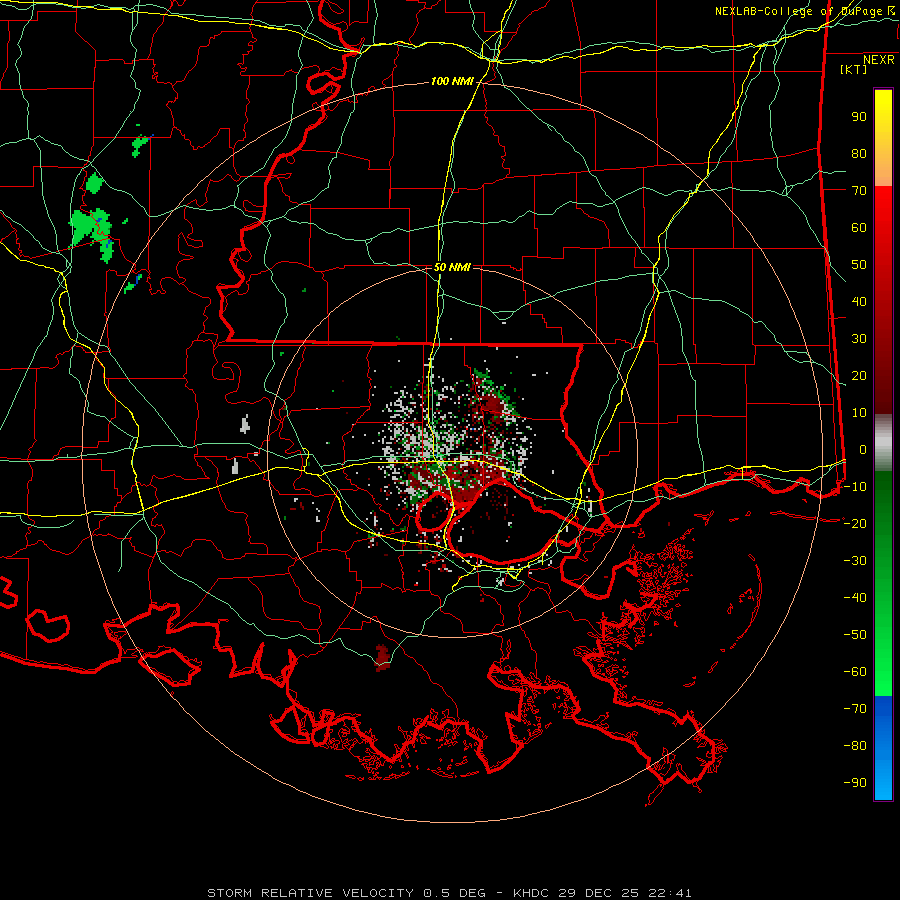Click the -40 value on the velocity scale
Viewport: 900px width, 900px height.
click(855, 598)
